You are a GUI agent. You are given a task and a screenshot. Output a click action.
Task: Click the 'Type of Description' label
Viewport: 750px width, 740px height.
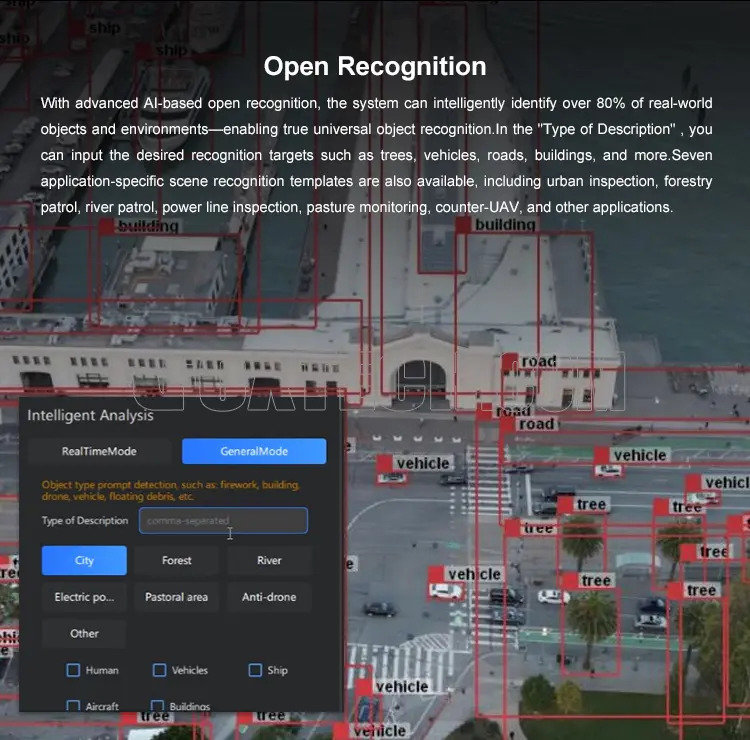point(85,520)
